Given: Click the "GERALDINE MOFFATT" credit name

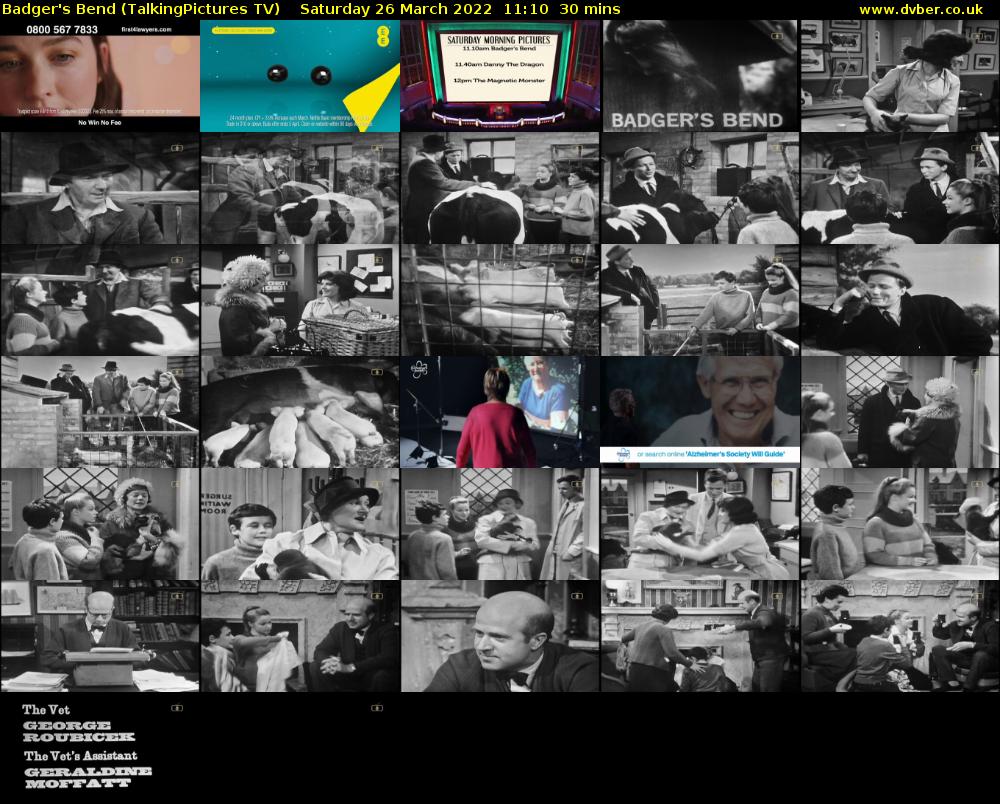Looking at the screenshot, I should tap(87, 778).
